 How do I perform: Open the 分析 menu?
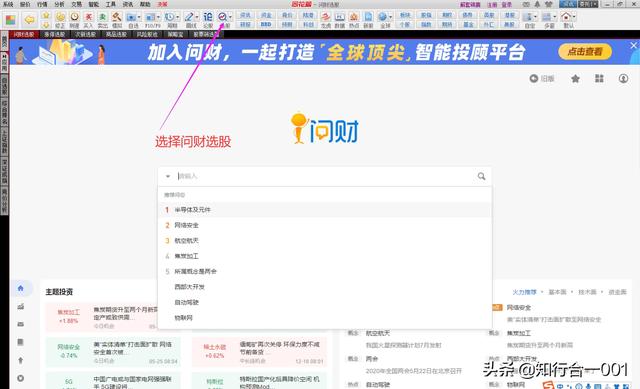pyautogui.click(x=59, y=4)
